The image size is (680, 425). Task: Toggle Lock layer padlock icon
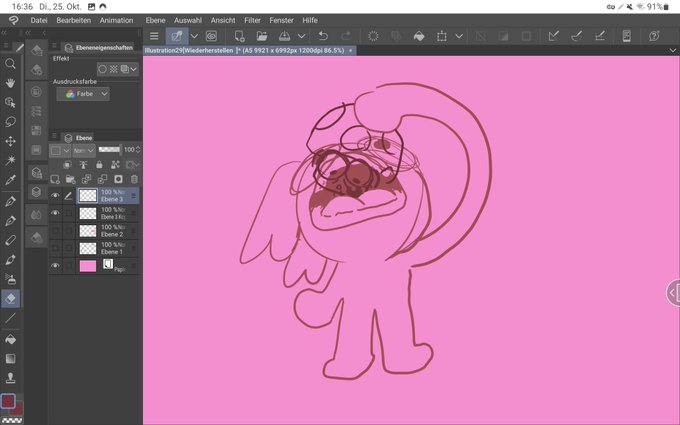tap(99, 164)
